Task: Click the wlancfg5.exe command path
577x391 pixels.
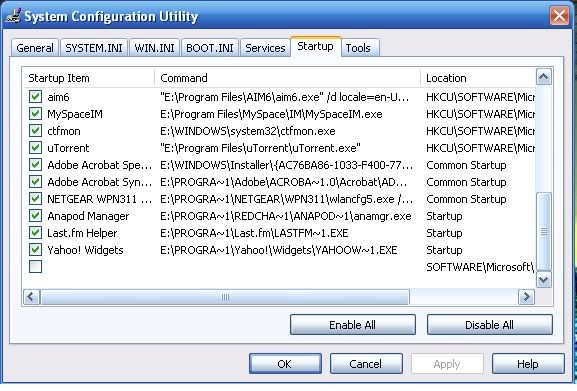Action: pyautogui.click(x=287, y=199)
